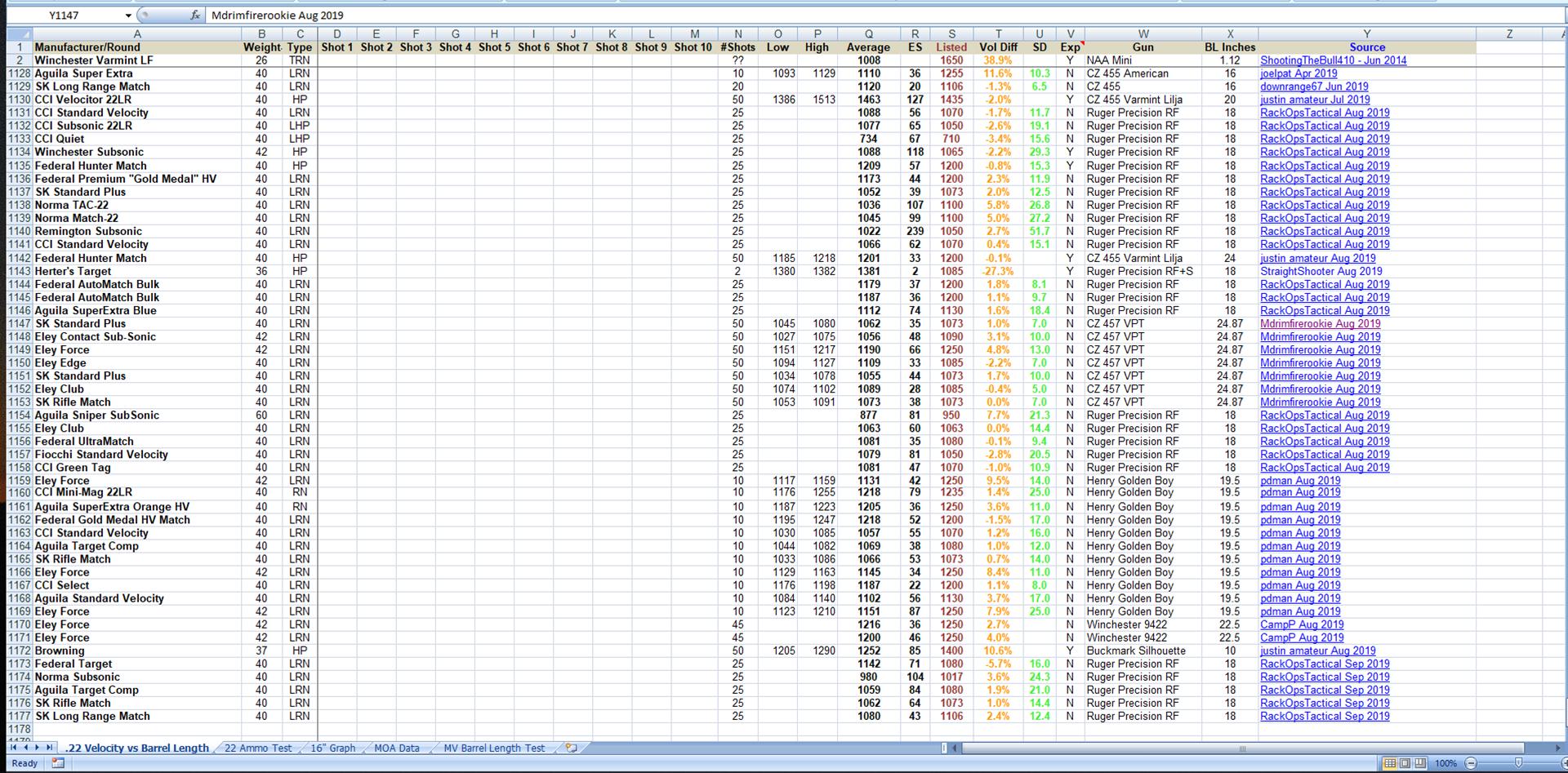Click the Ready status bar indicator

(x=24, y=763)
